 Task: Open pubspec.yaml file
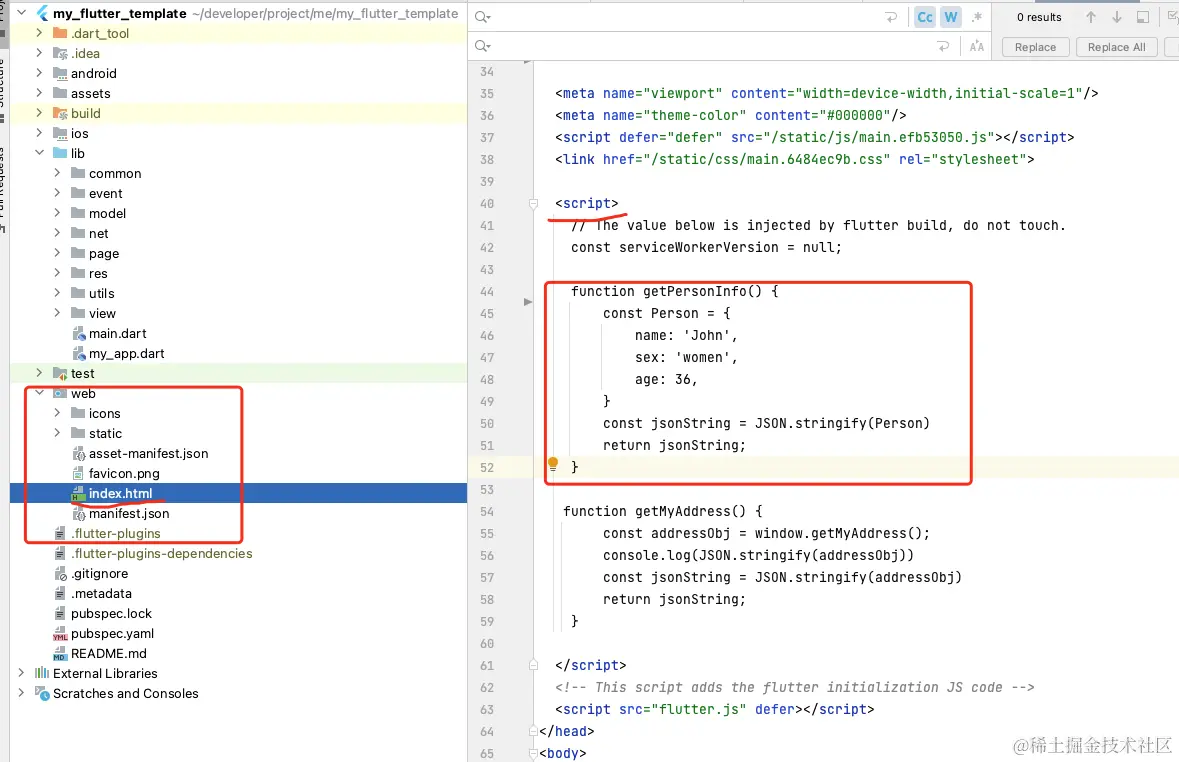(112, 633)
